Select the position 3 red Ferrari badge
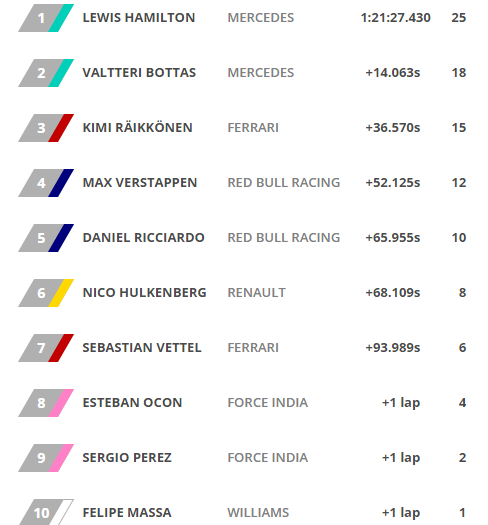 [46, 128]
